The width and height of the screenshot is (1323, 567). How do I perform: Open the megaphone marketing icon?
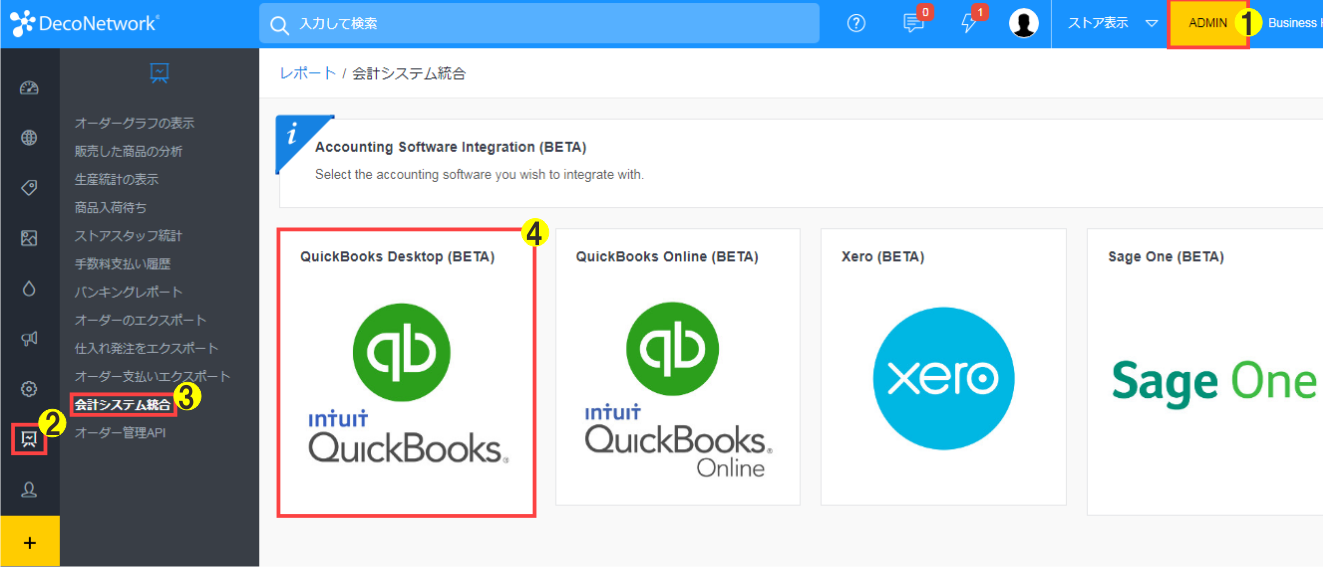point(29,339)
